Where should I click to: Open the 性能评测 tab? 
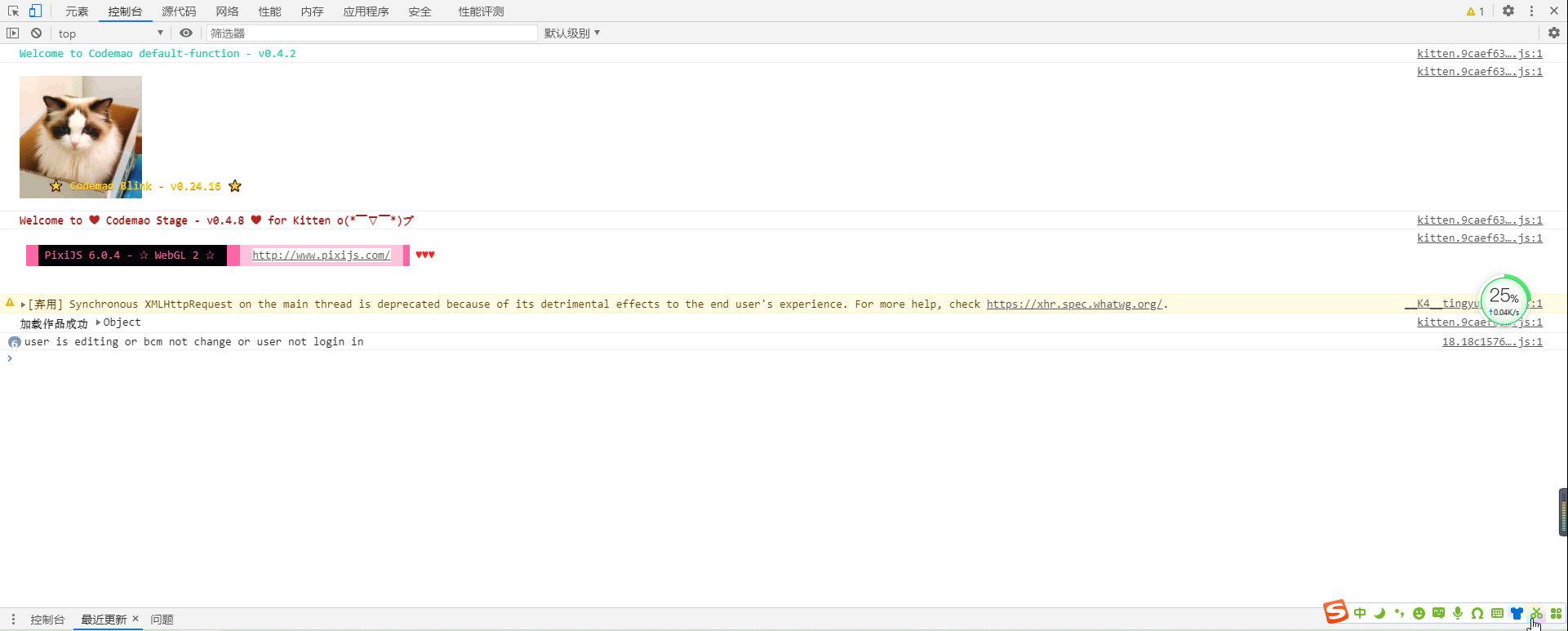482,11
